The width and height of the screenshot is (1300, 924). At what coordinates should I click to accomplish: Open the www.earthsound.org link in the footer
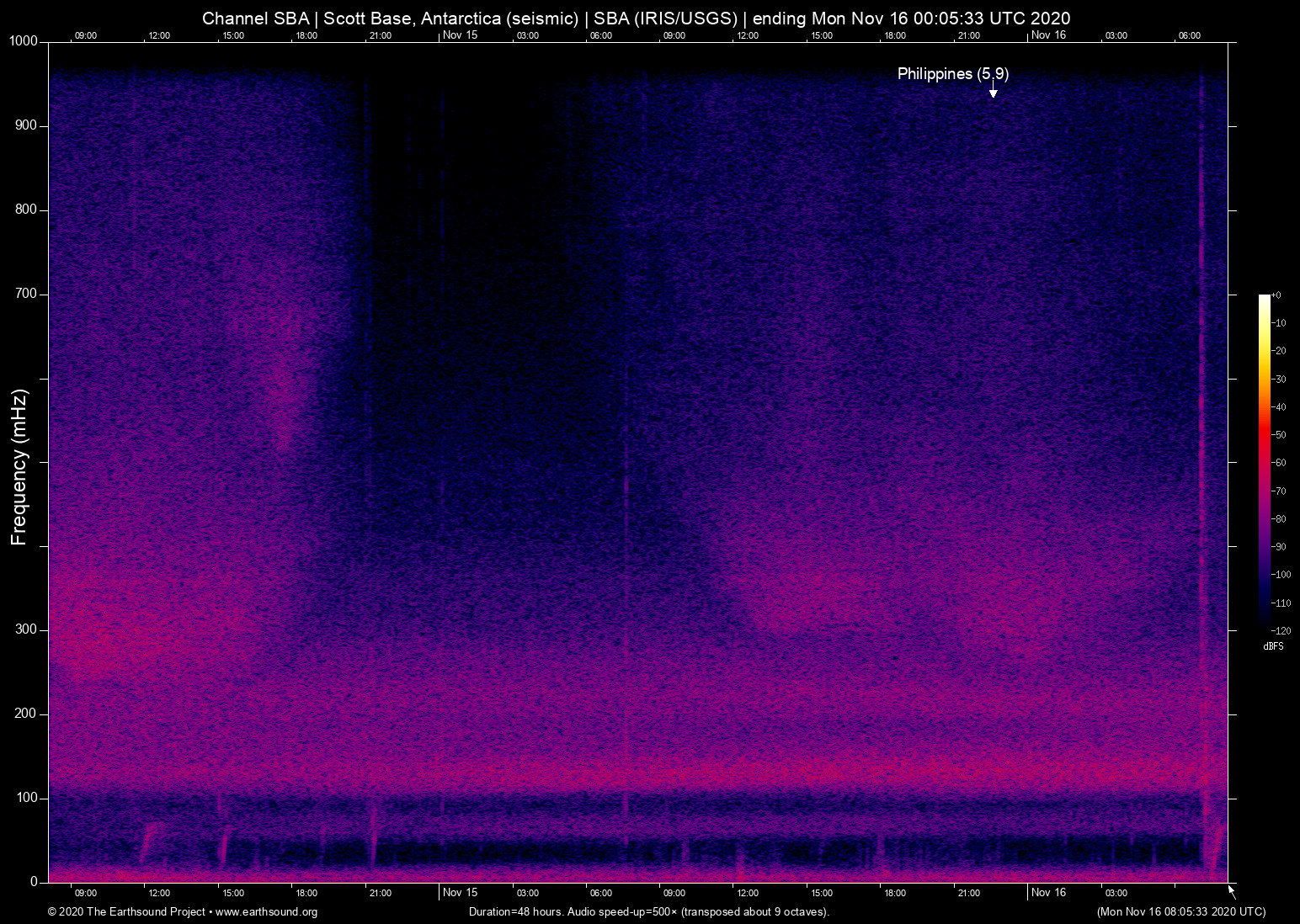[266, 912]
